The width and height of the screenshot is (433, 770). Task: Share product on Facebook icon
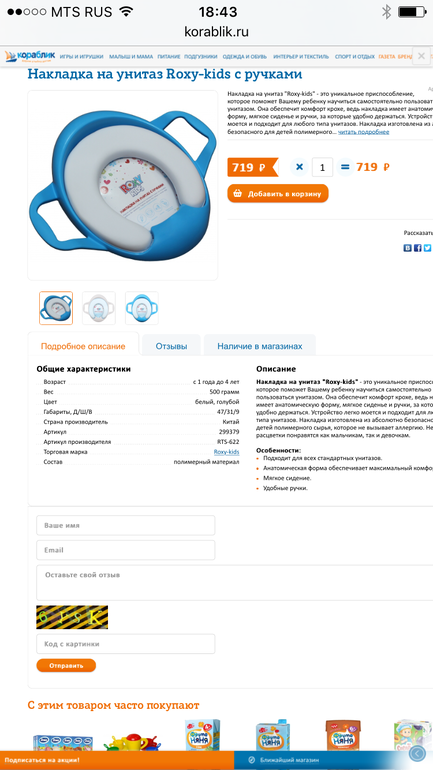click(417, 248)
